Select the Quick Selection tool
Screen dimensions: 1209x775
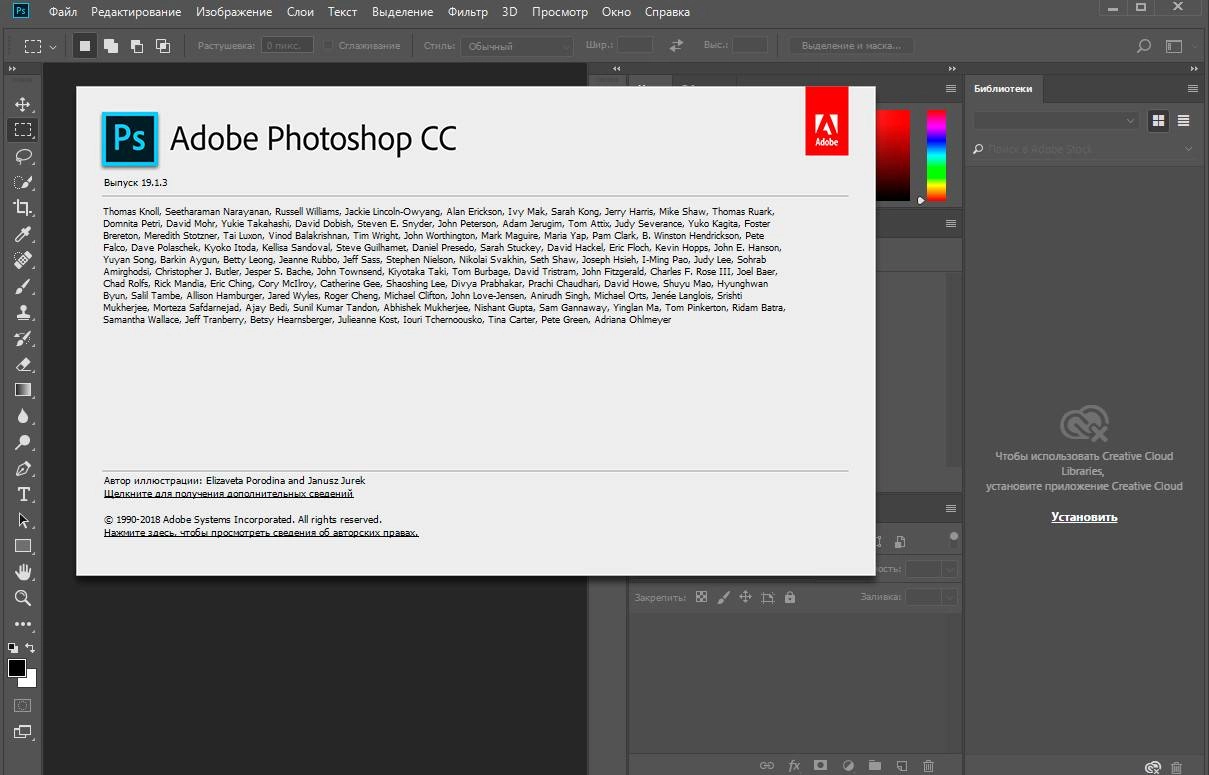point(22,182)
